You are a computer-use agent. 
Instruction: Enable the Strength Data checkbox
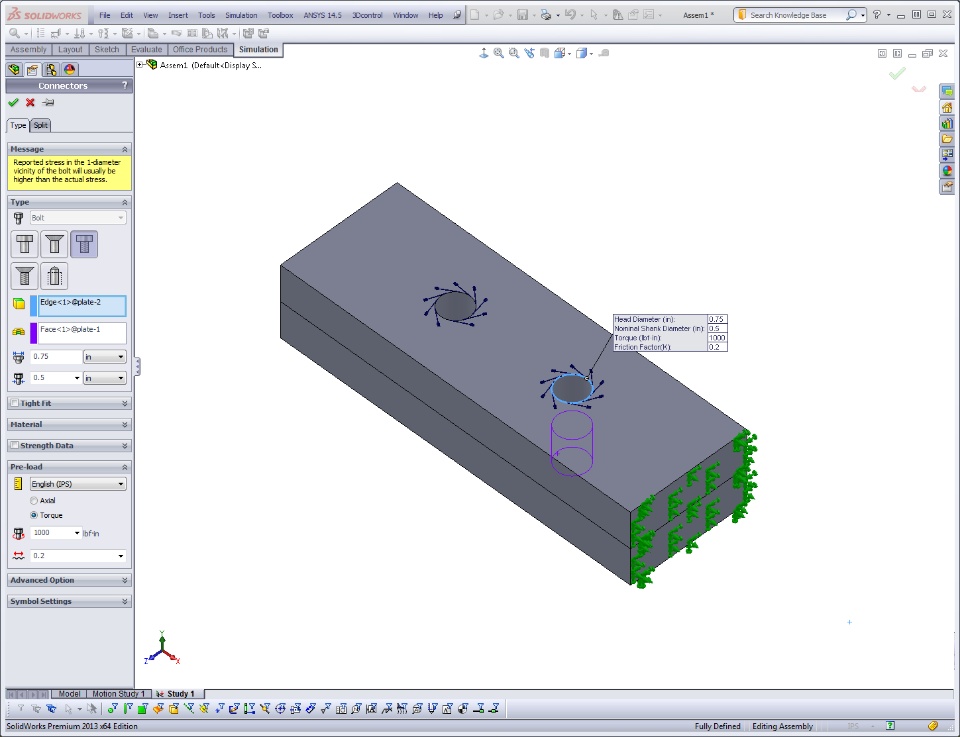pos(15,446)
